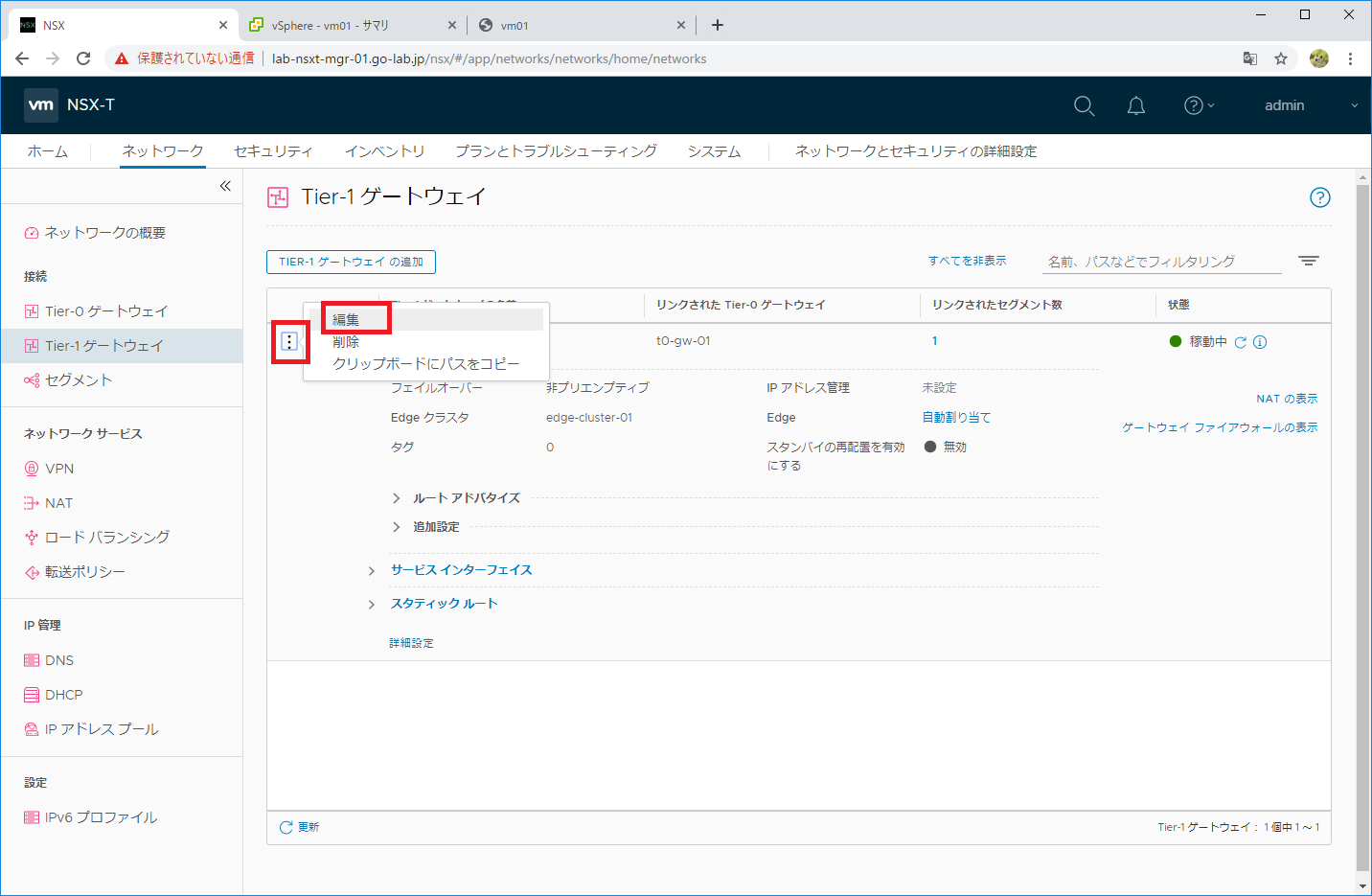The image size is (1372, 896).
Task: Open the three-dot actions menu for gateway
Action: coord(289,341)
